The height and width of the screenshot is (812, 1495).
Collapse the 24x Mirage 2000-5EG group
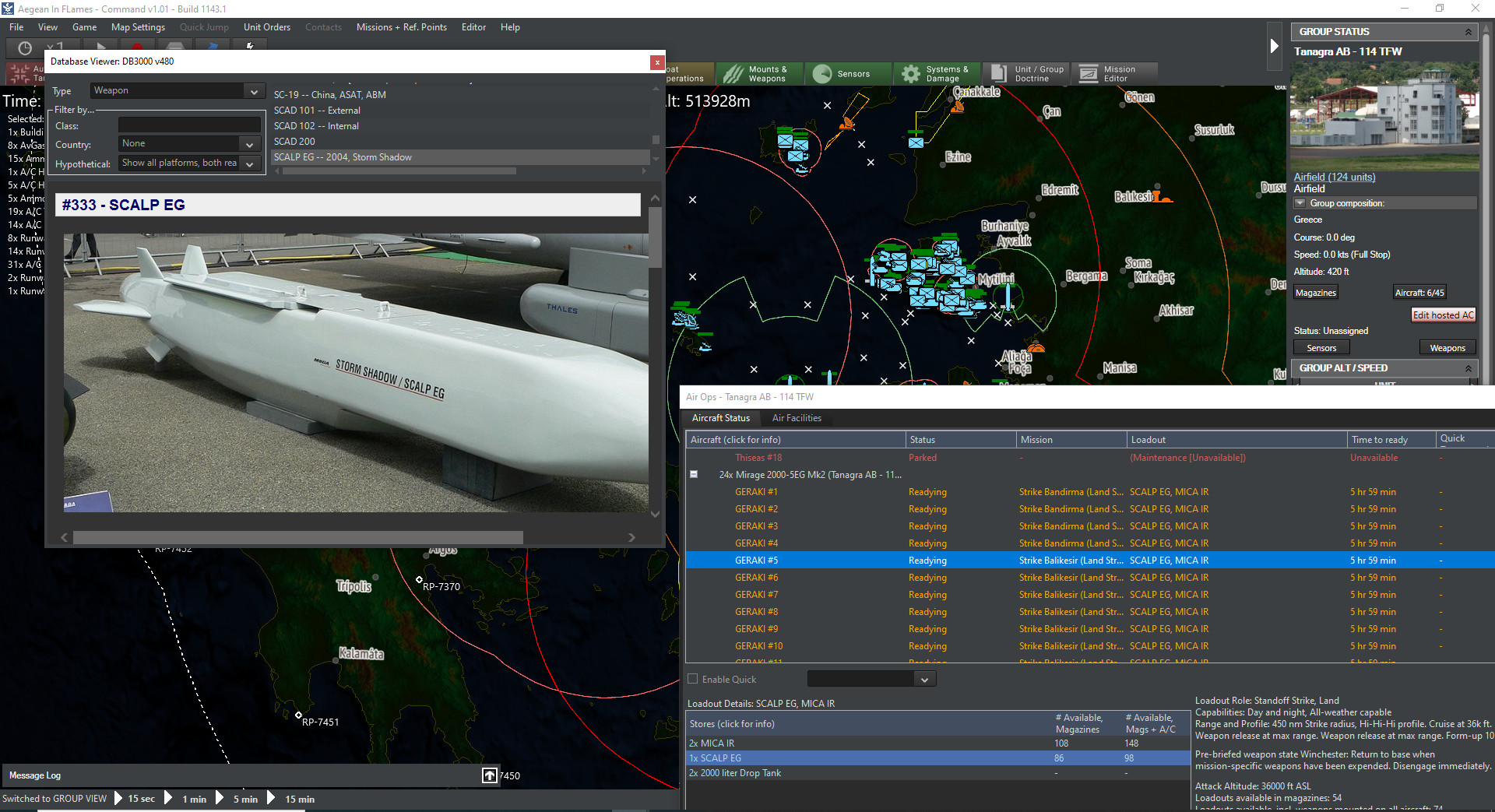(693, 474)
